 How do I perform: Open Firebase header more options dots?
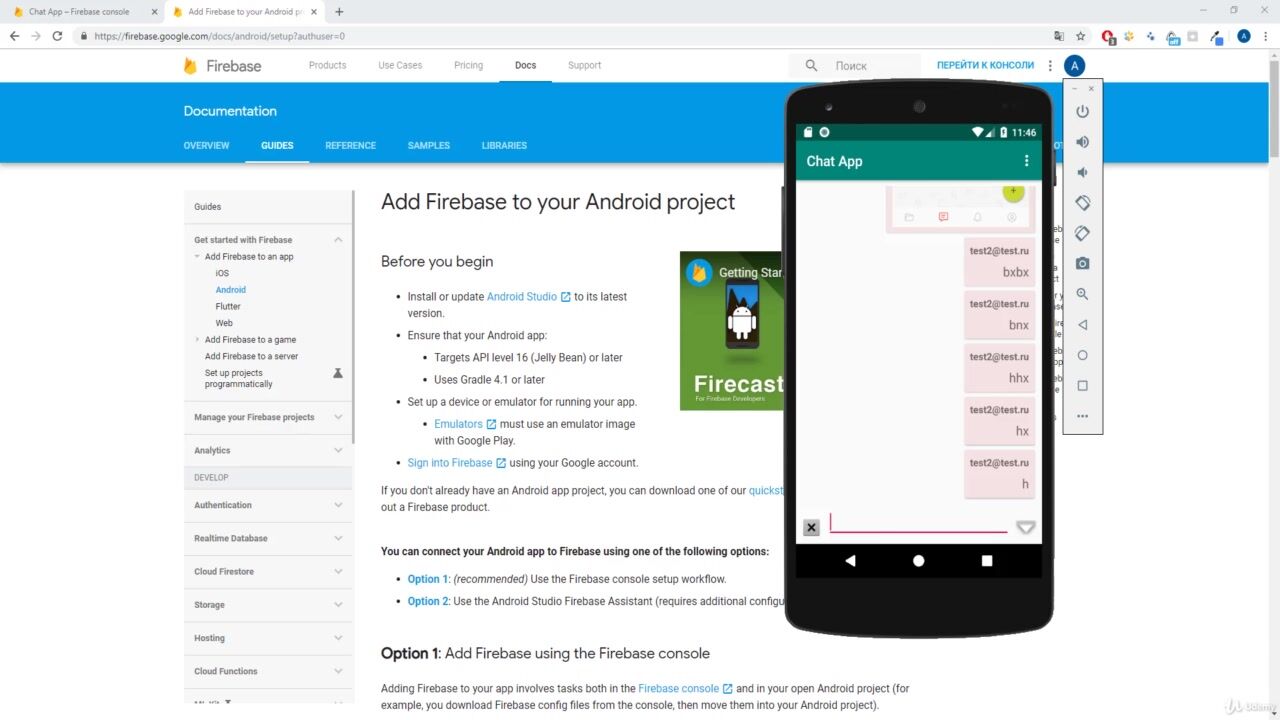(1050, 66)
